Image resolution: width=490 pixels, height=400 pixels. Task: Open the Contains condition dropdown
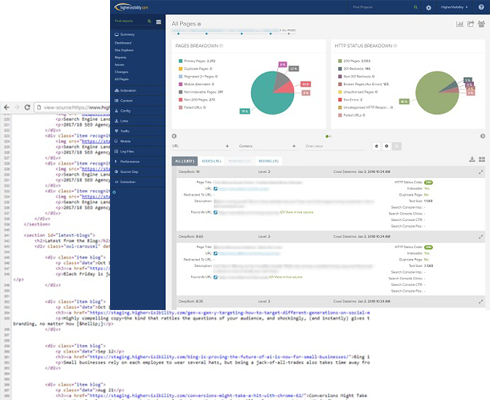[267, 146]
